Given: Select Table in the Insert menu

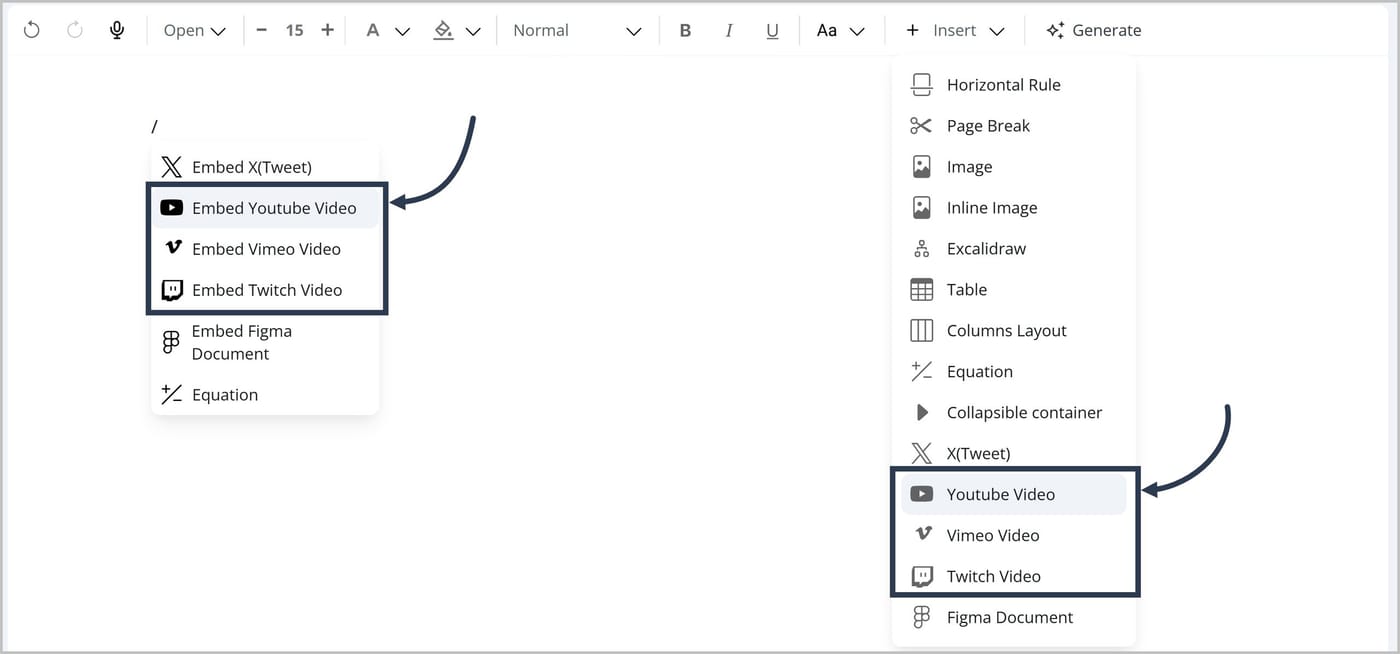Looking at the screenshot, I should click(x=1014, y=290).
